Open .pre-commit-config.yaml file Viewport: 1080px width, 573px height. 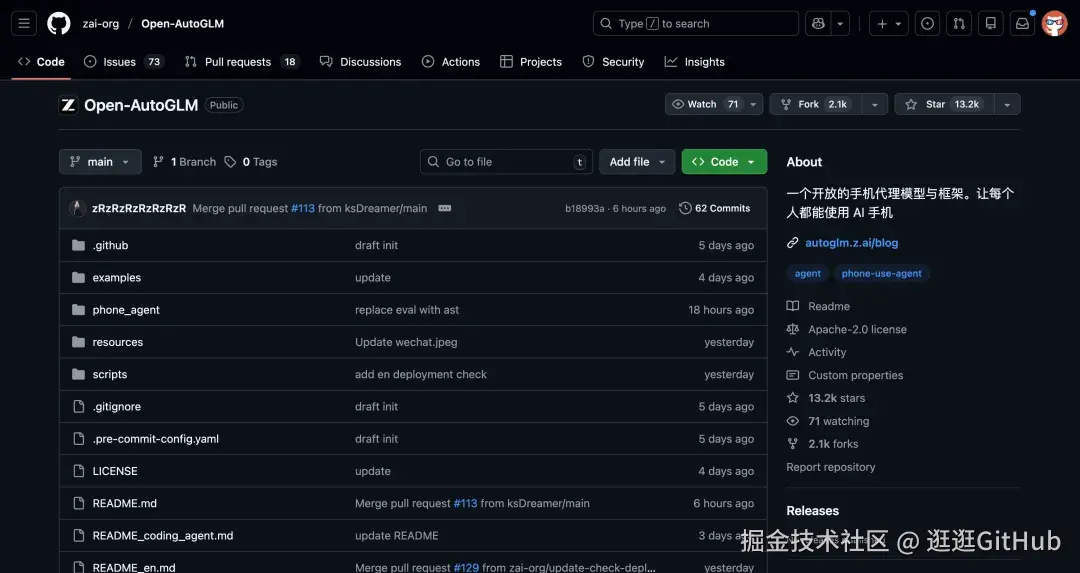(x=156, y=439)
